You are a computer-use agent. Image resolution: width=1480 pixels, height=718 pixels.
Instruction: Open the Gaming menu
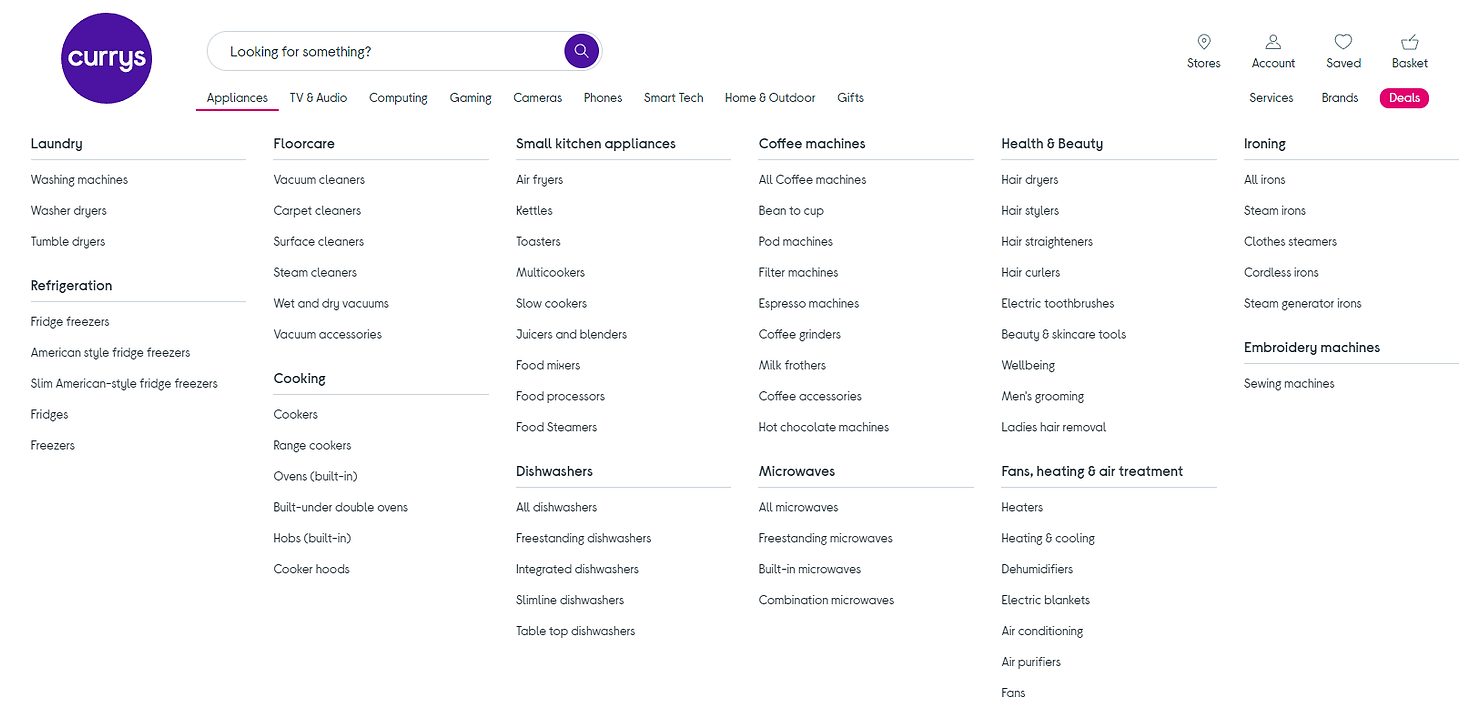pos(470,98)
